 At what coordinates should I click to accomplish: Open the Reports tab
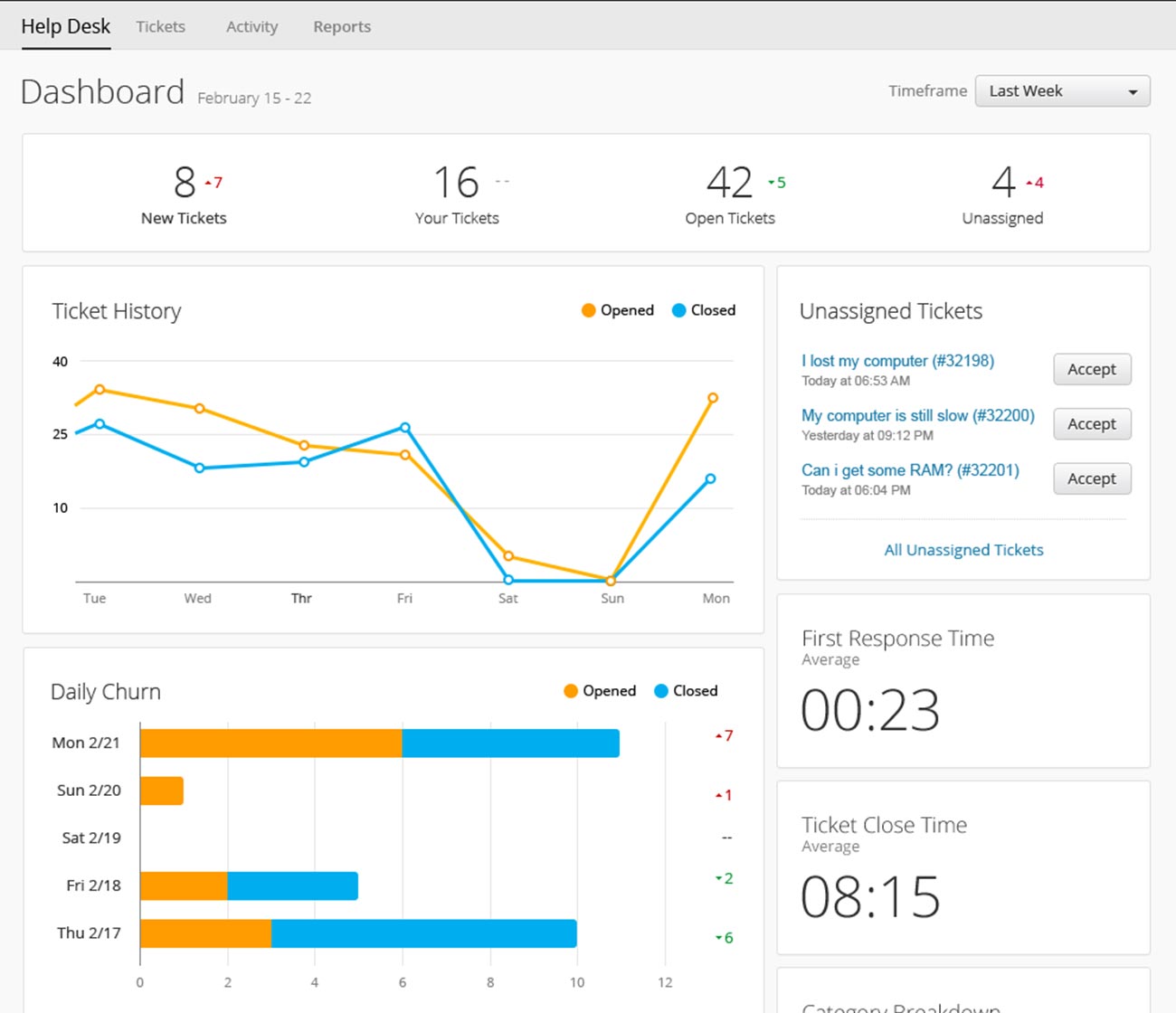coord(342,27)
